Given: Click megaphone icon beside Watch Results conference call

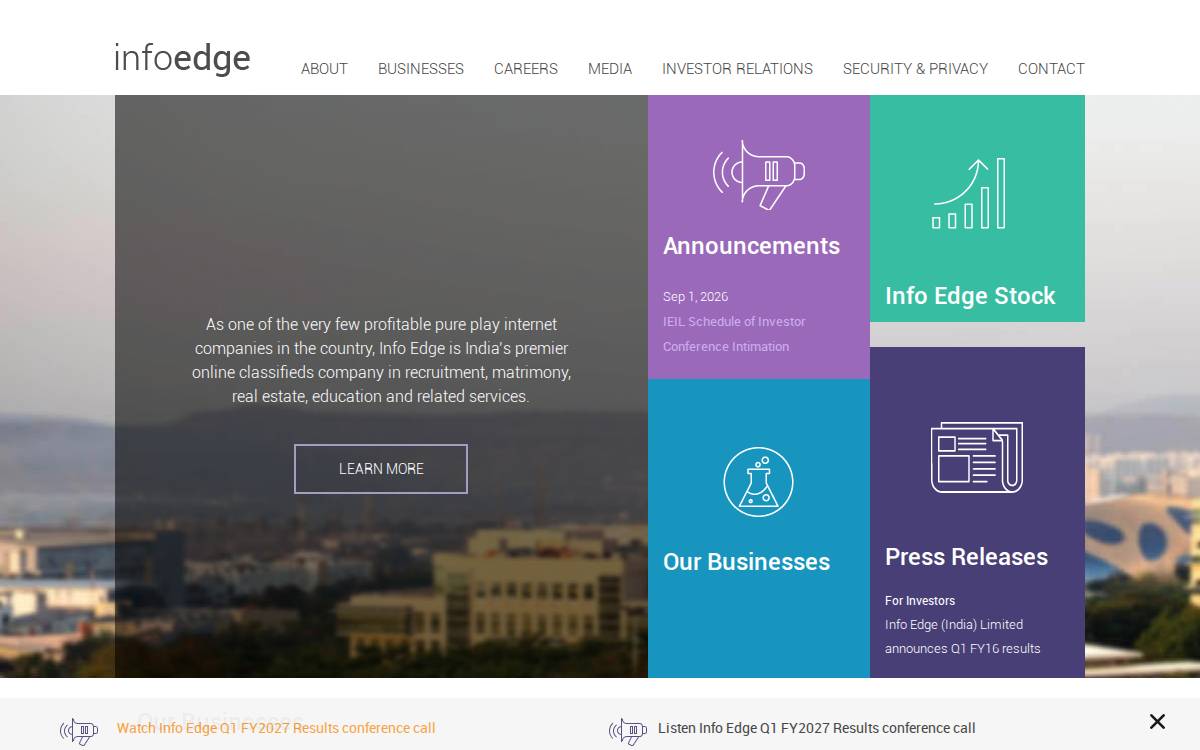Looking at the screenshot, I should point(79,731).
